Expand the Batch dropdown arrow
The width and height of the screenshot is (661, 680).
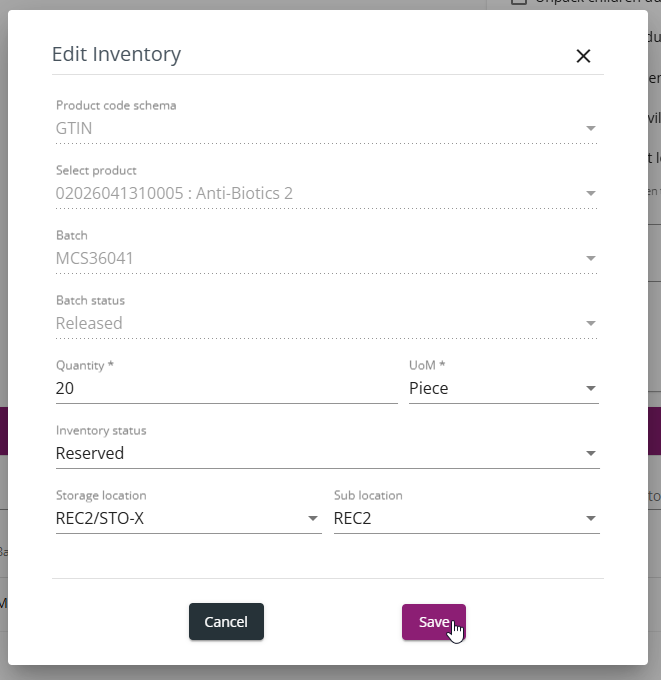tap(590, 258)
